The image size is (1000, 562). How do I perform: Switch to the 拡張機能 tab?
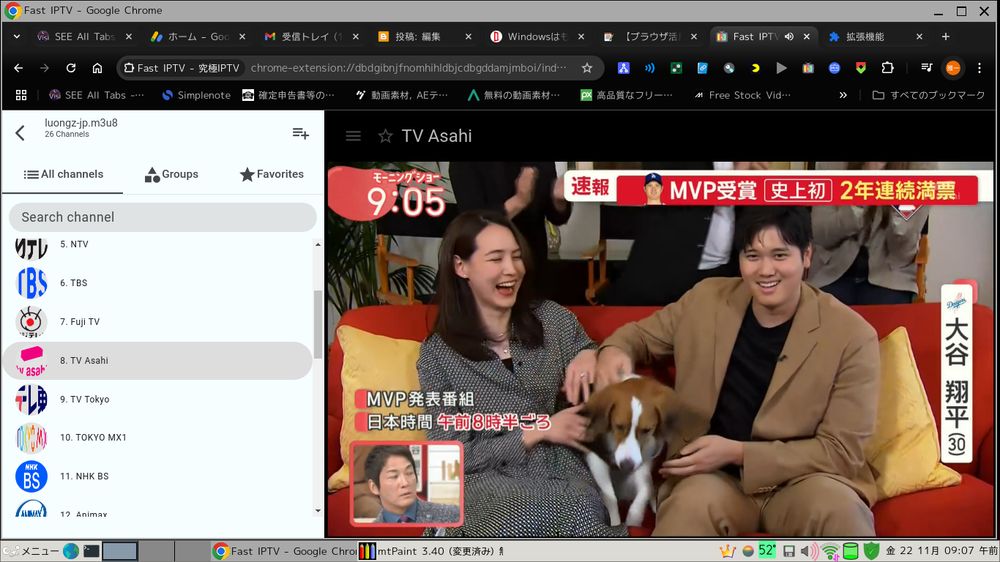[876, 36]
